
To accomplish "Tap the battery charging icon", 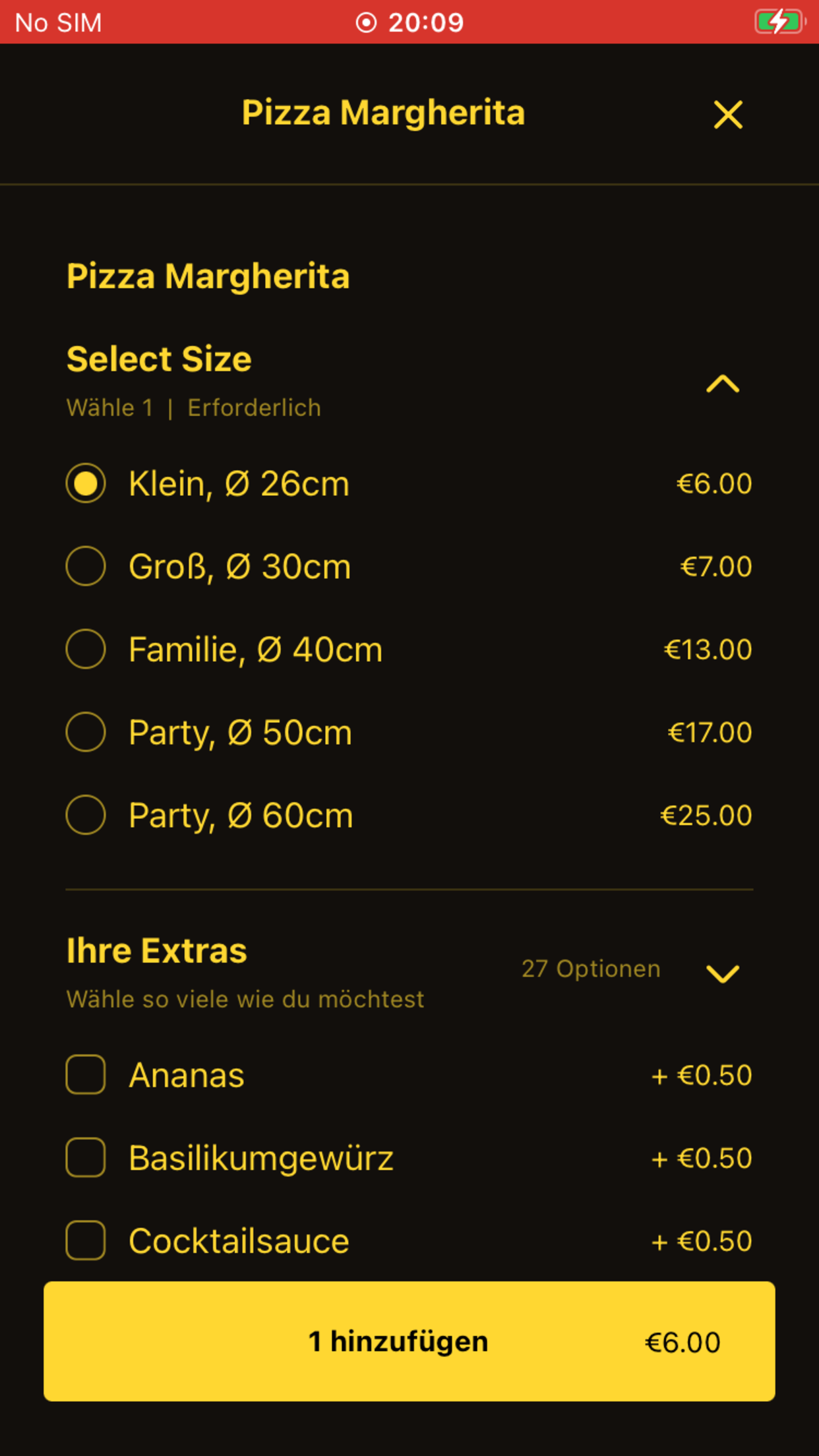I will pyautogui.click(x=779, y=22).
